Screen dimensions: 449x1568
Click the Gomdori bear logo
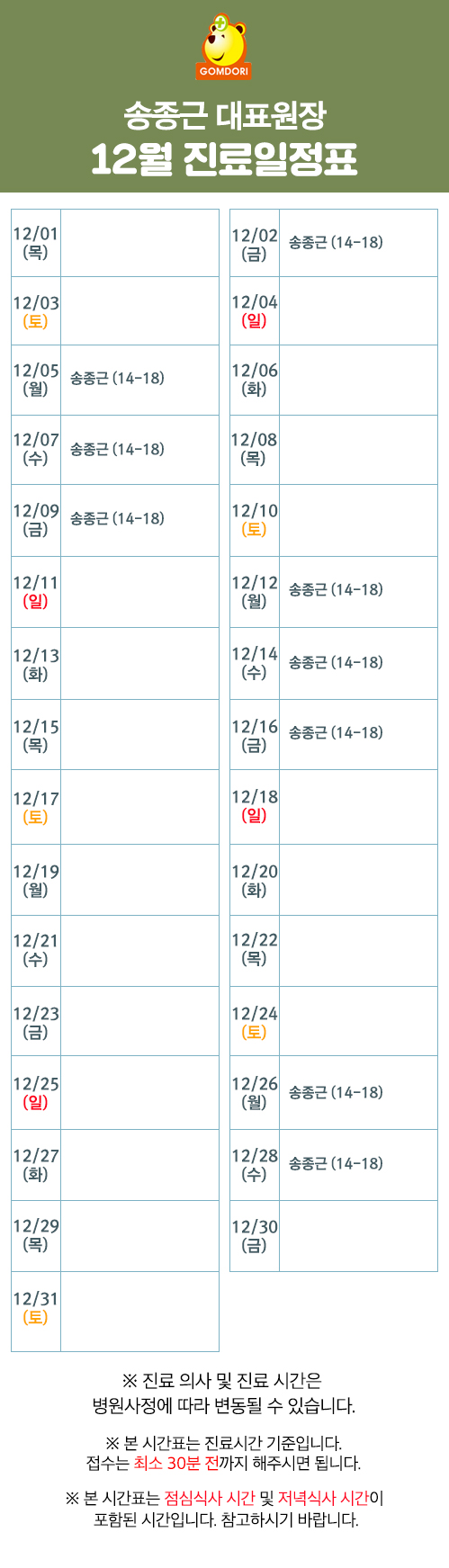point(224,47)
